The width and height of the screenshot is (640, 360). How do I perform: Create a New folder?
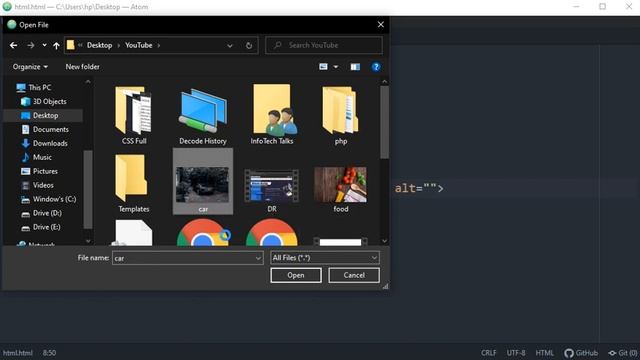click(82, 67)
